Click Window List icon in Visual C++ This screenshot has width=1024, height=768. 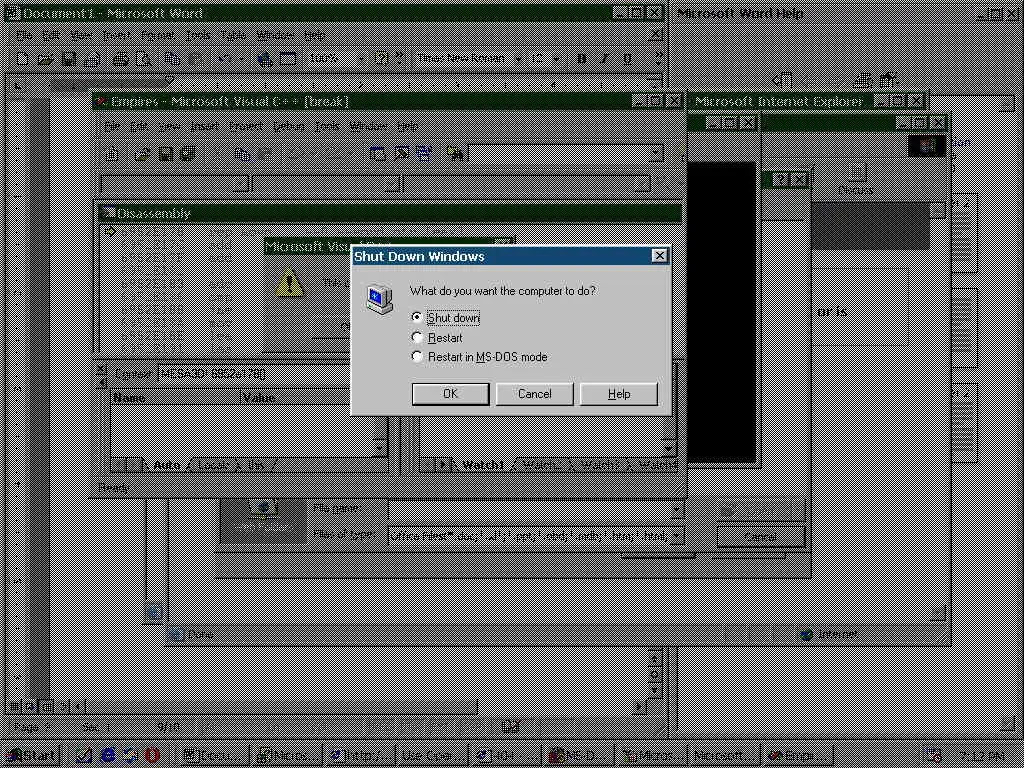click(424, 153)
